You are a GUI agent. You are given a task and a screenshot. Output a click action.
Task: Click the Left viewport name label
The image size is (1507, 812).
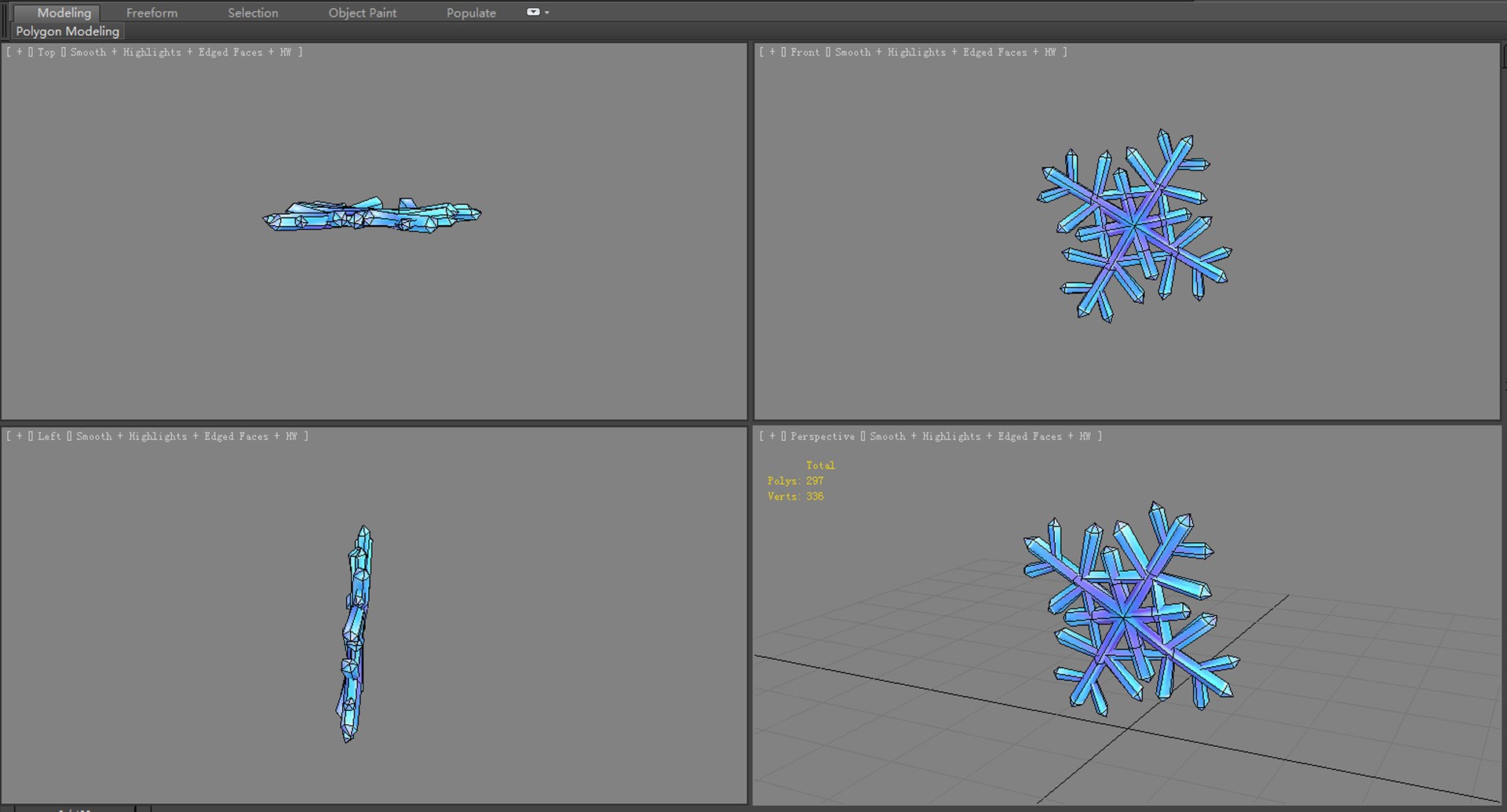[49, 436]
